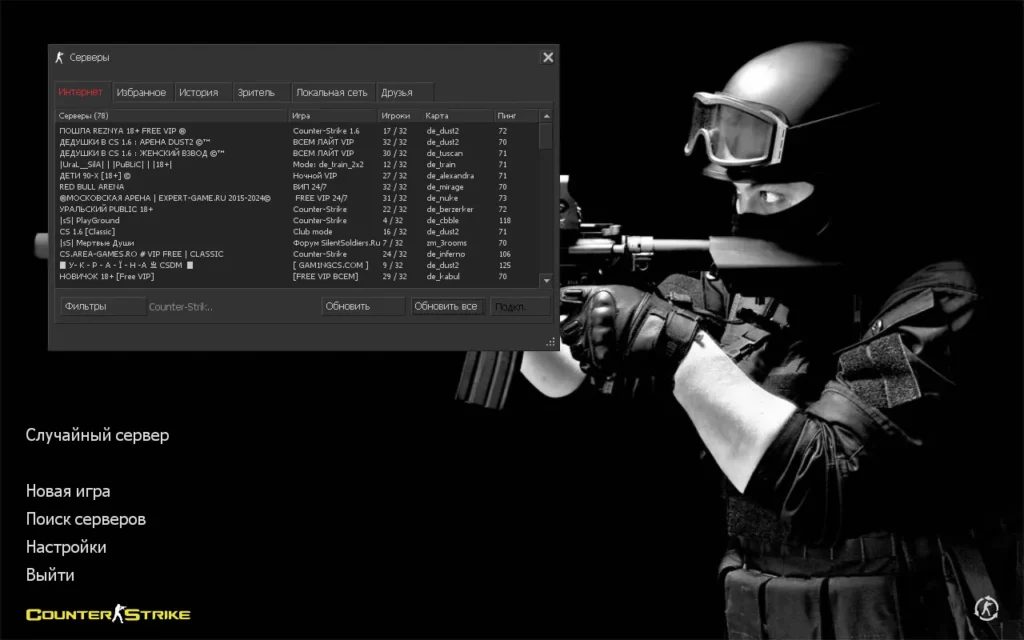Open the История tab
This screenshot has width=1024, height=640.
point(201,91)
